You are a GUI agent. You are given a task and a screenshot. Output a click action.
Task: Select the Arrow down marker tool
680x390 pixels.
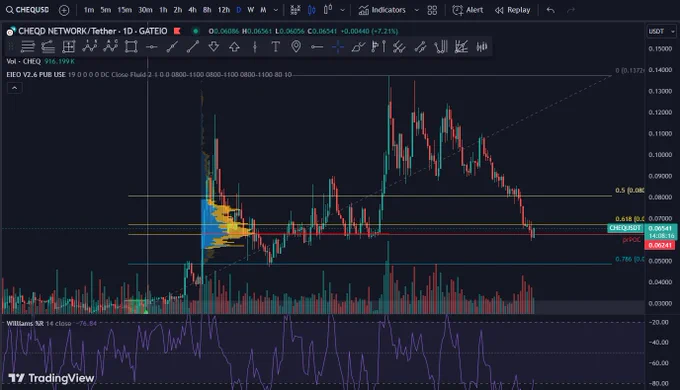click(x=214, y=46)
